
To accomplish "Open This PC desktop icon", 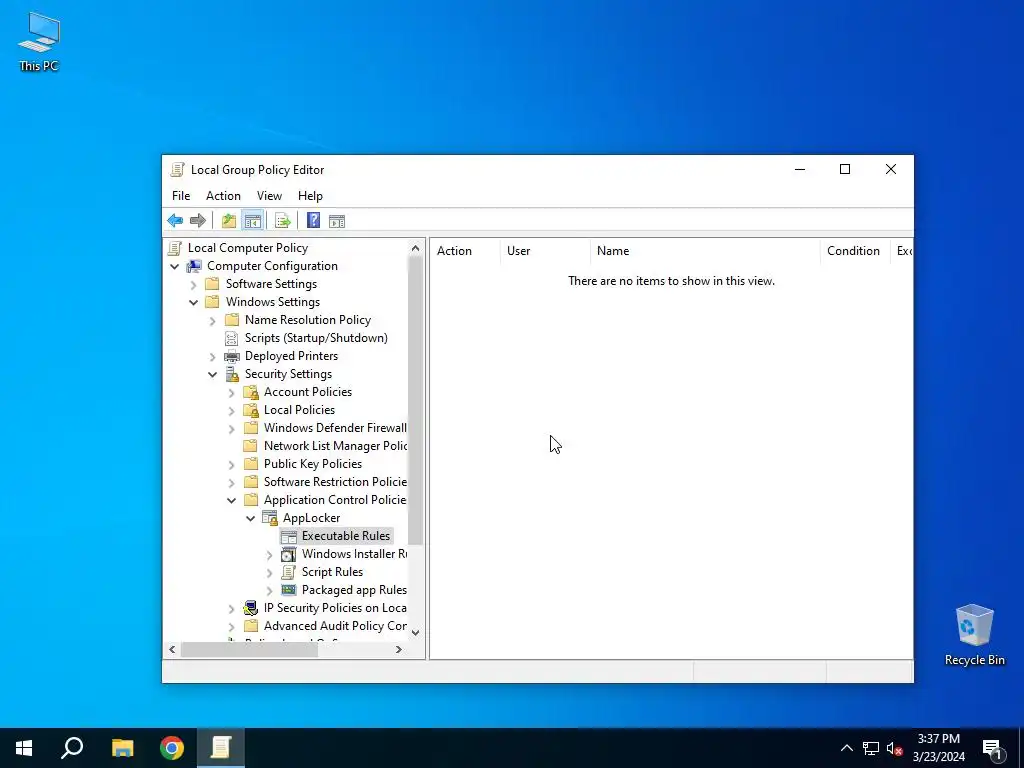I will pos(39,41).
